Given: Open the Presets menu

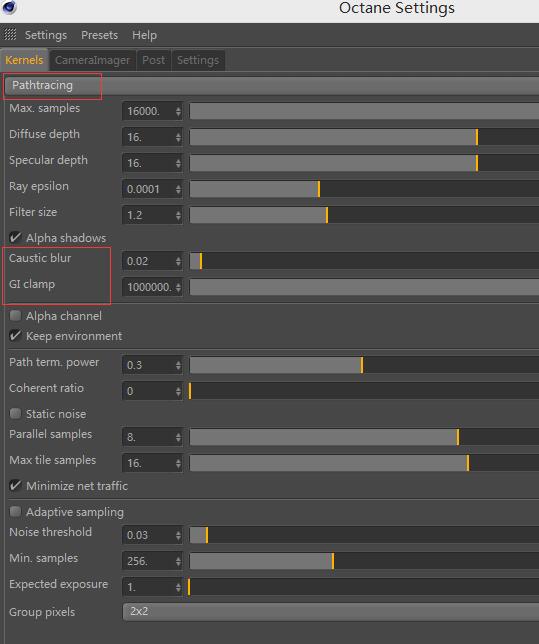Looking at the screenshot, I should pyautogui.click(x=99, y=35).
